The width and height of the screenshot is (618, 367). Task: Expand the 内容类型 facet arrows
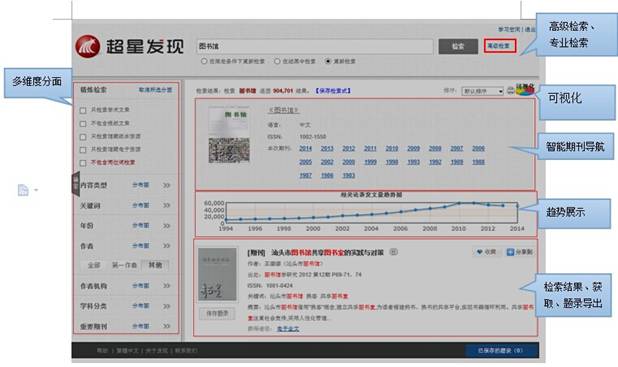[x=167, y=185]
